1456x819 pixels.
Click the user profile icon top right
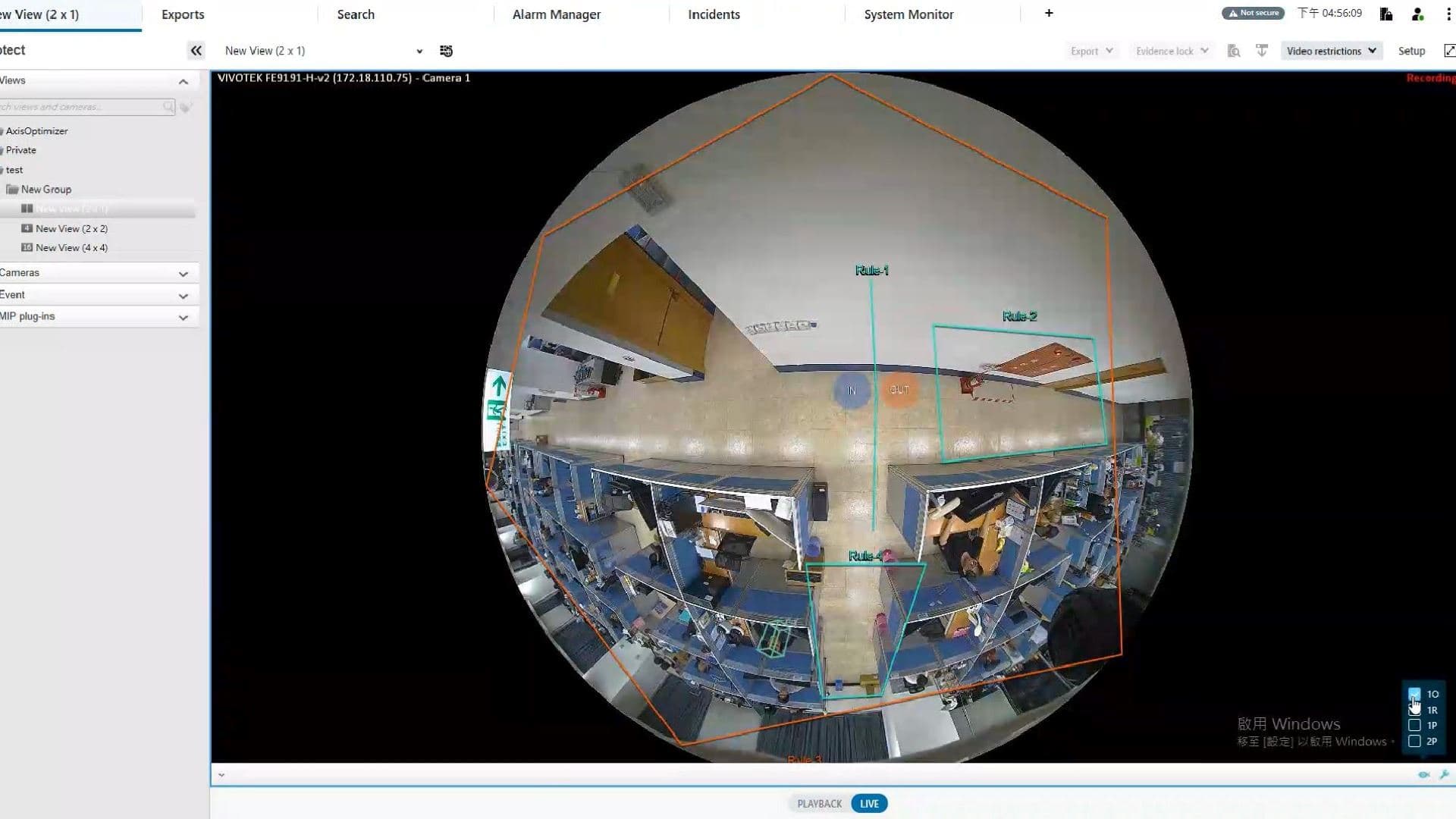point(1417,14)
